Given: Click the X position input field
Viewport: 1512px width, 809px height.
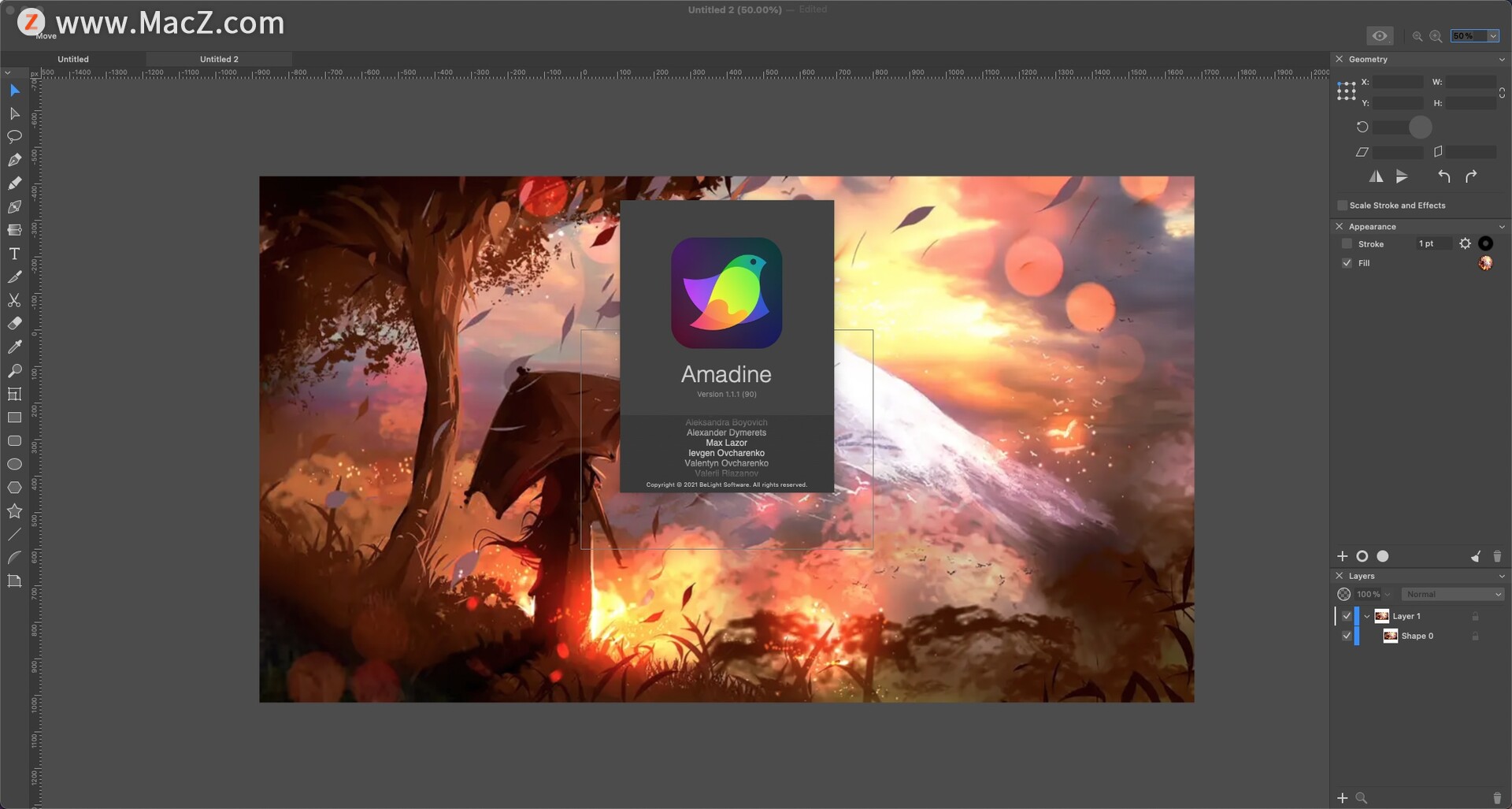Looking at the screenshot, I should point(1398,82).
